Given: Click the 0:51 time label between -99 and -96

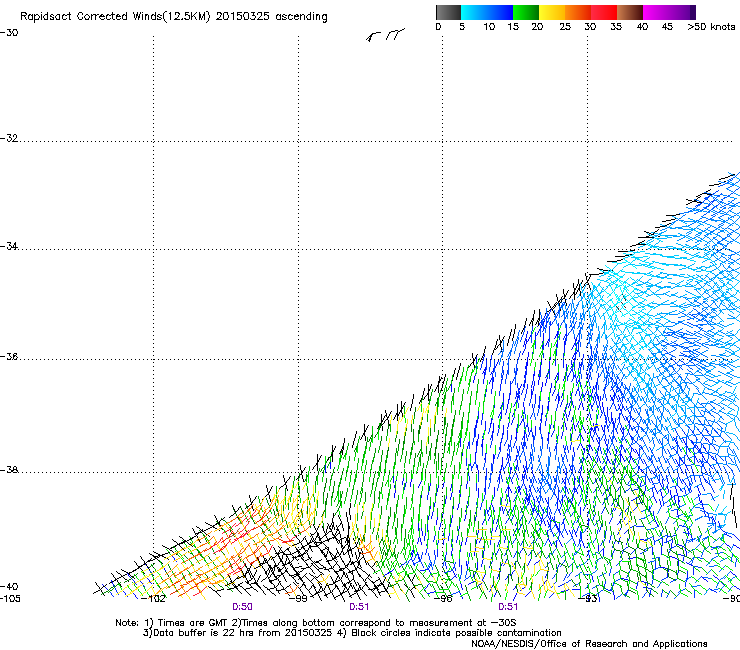Looking at the screenshot, I should point(359,607).
